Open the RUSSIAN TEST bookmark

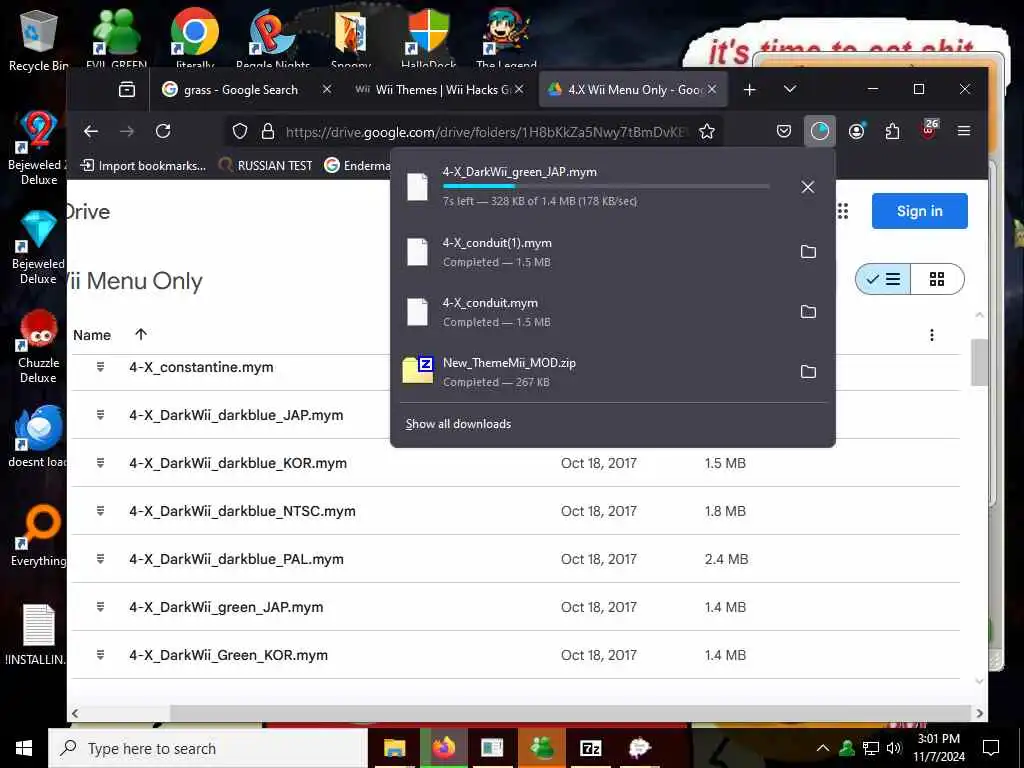pos(265,165)
